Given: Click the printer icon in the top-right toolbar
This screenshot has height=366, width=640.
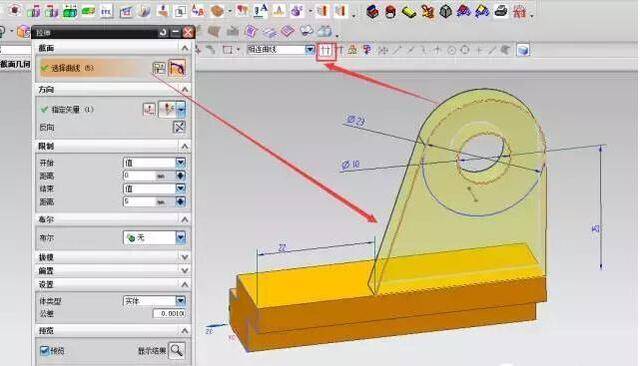Looking at the screenshot, I should [501, 11].
